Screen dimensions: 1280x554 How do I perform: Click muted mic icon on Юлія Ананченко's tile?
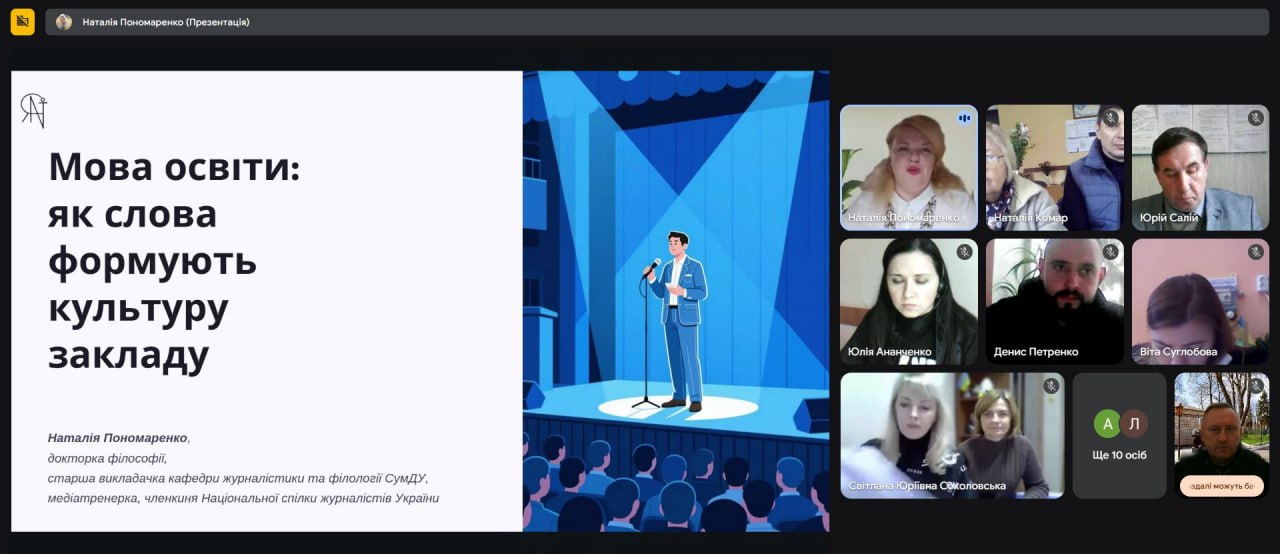(x=964, y=252)
